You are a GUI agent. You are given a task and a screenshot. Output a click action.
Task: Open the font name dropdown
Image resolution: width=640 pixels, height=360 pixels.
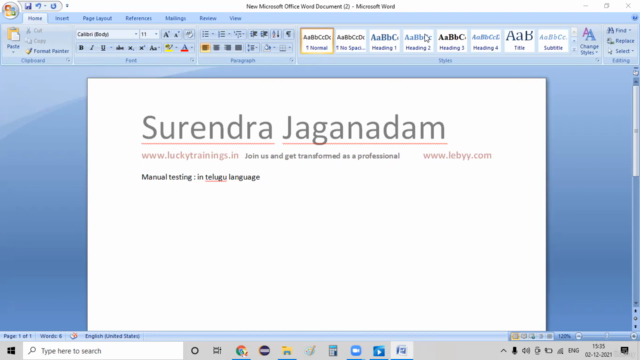coord(136,34)
